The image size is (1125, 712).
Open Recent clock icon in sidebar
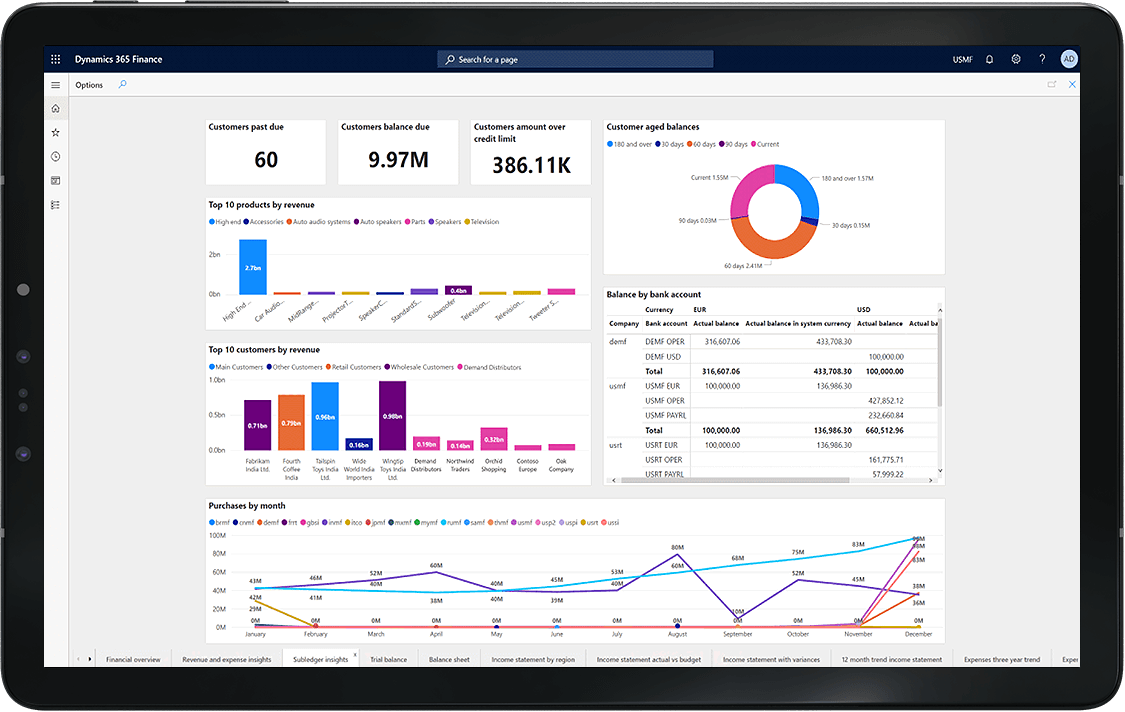[56, 157]
